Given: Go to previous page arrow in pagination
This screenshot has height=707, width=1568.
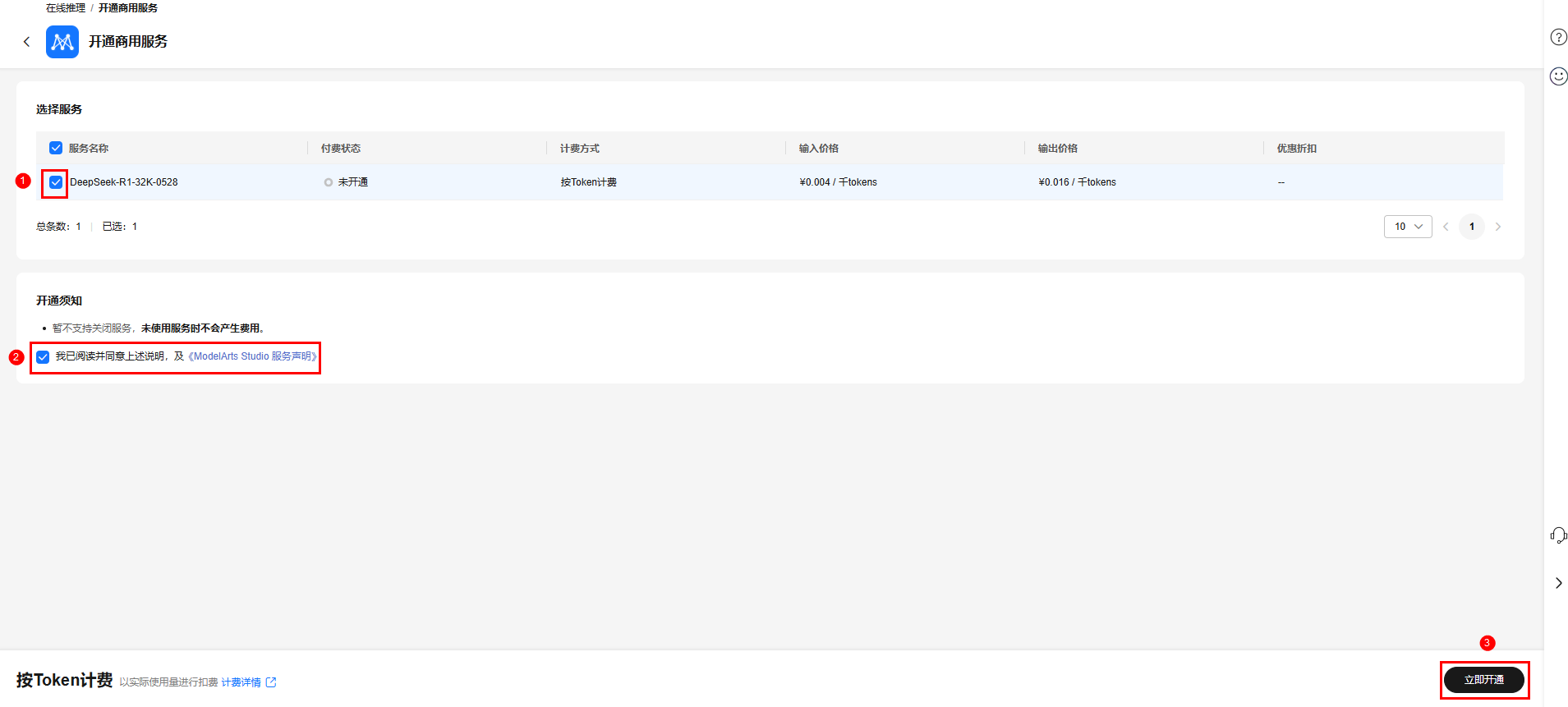Looking at the screenshot, I should (1446, 227).
